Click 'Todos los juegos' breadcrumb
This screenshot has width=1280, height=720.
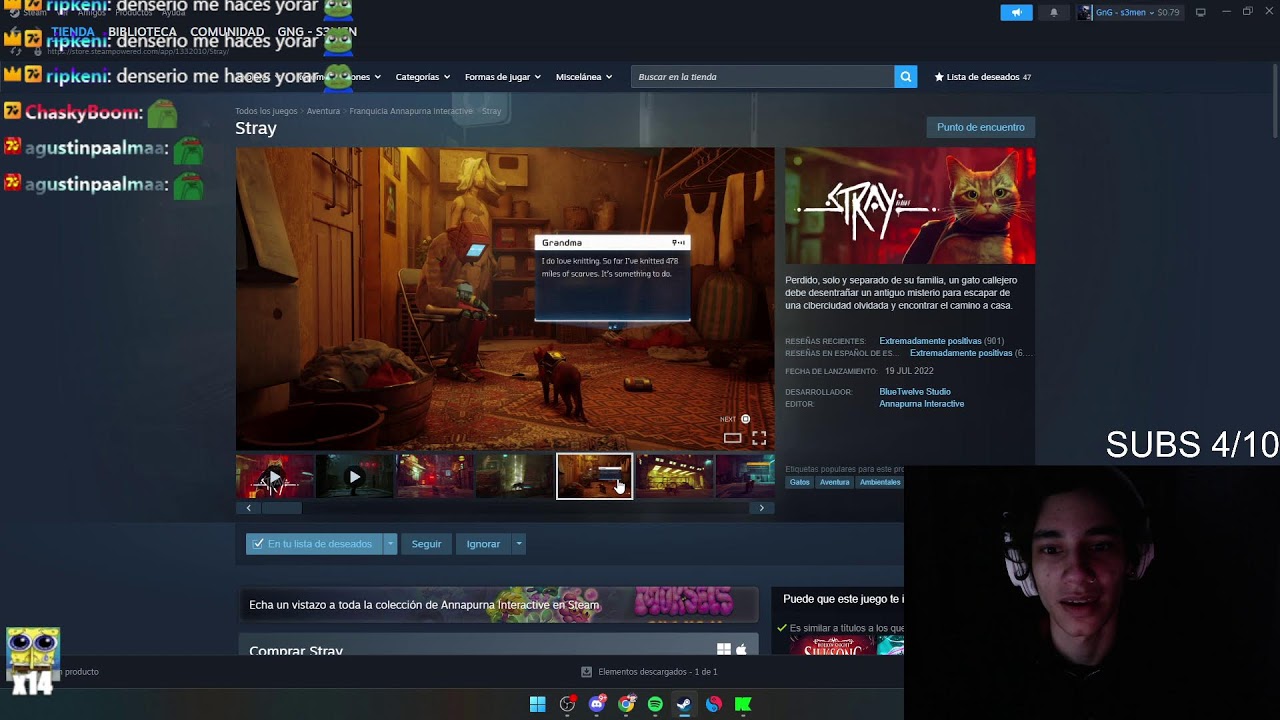coord(266,111)
